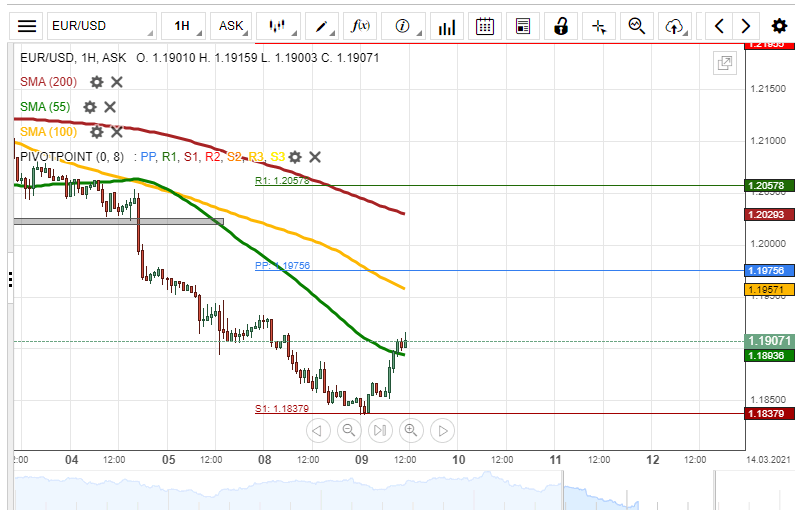Image resolution: width=806 pixels, height=518 pixels.
Task: Open the candlestick chart type dropdown
Action: coord(278,26)
